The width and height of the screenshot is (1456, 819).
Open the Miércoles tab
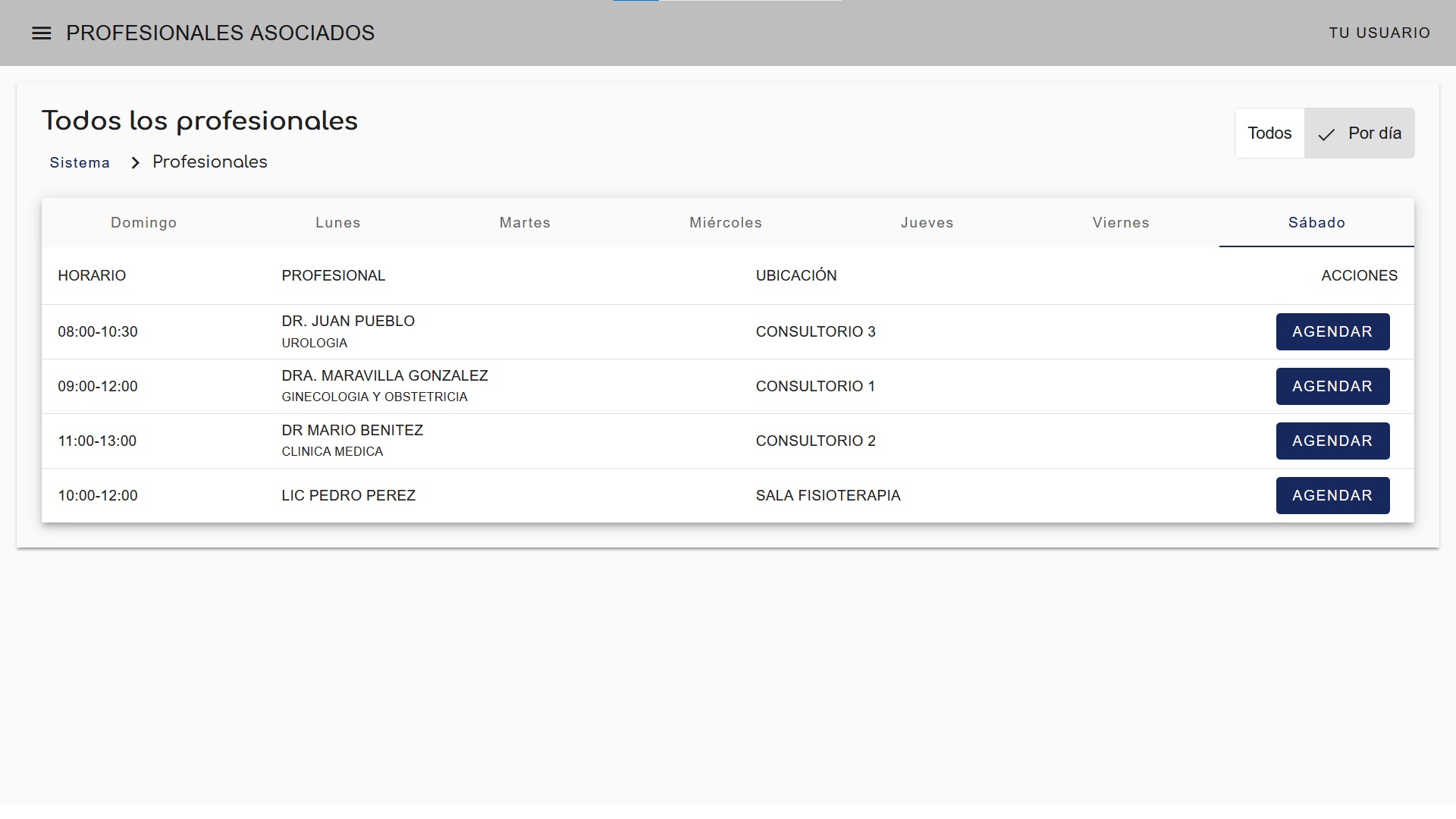tap(726, 223)
